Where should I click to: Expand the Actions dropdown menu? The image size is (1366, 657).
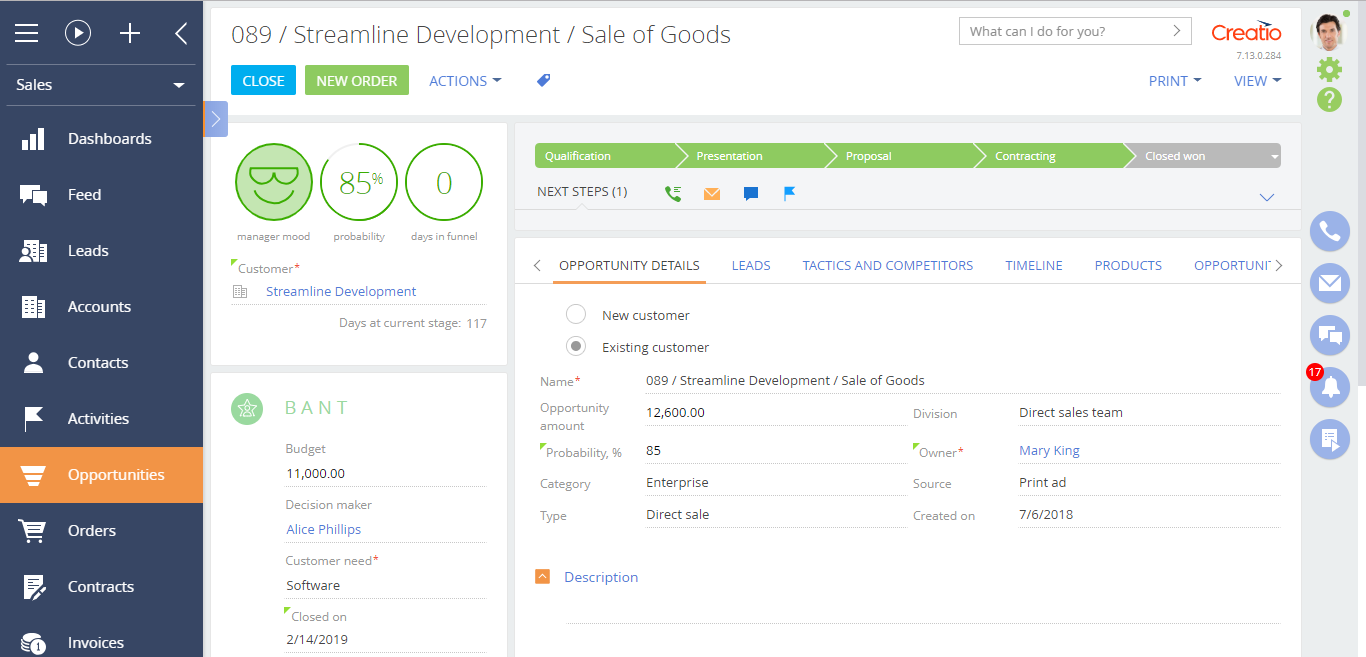pyautogui.click(x=465, y=81)
